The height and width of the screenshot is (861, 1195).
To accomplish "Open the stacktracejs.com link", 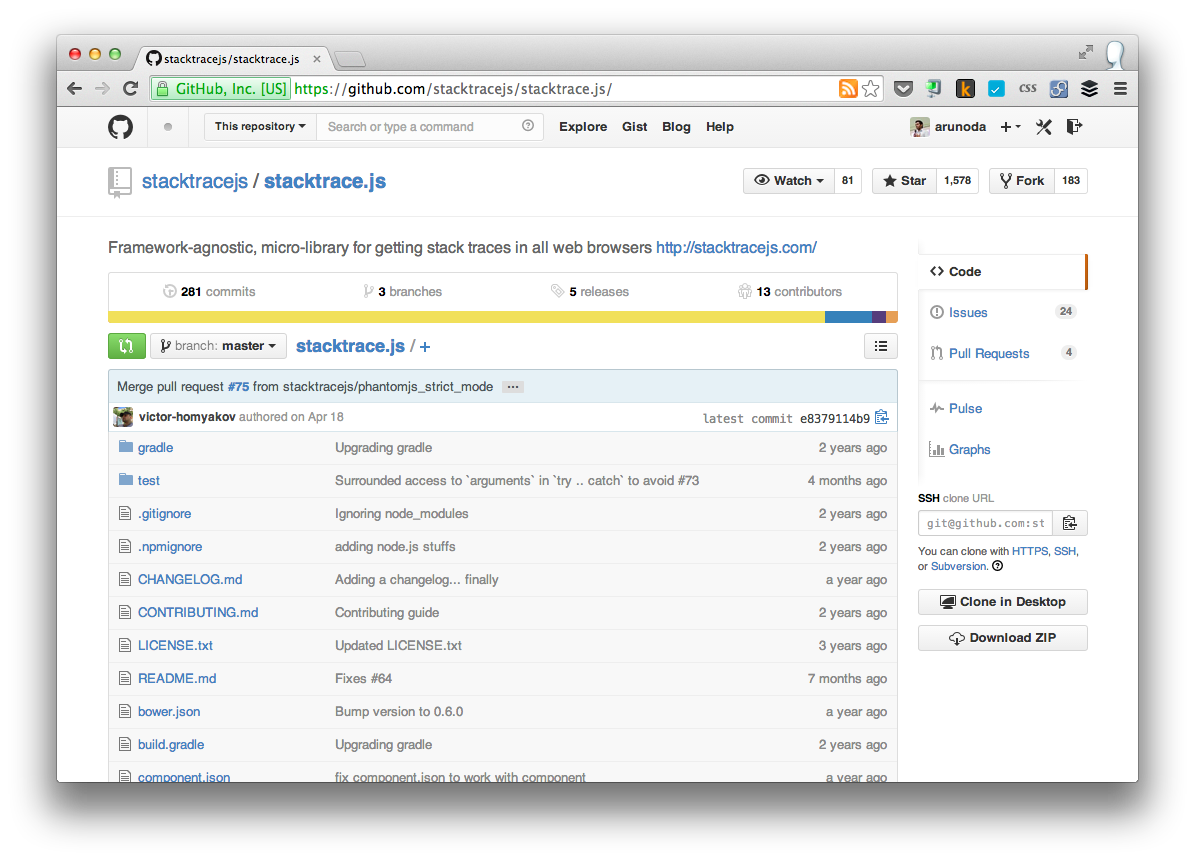I will 736,248.
